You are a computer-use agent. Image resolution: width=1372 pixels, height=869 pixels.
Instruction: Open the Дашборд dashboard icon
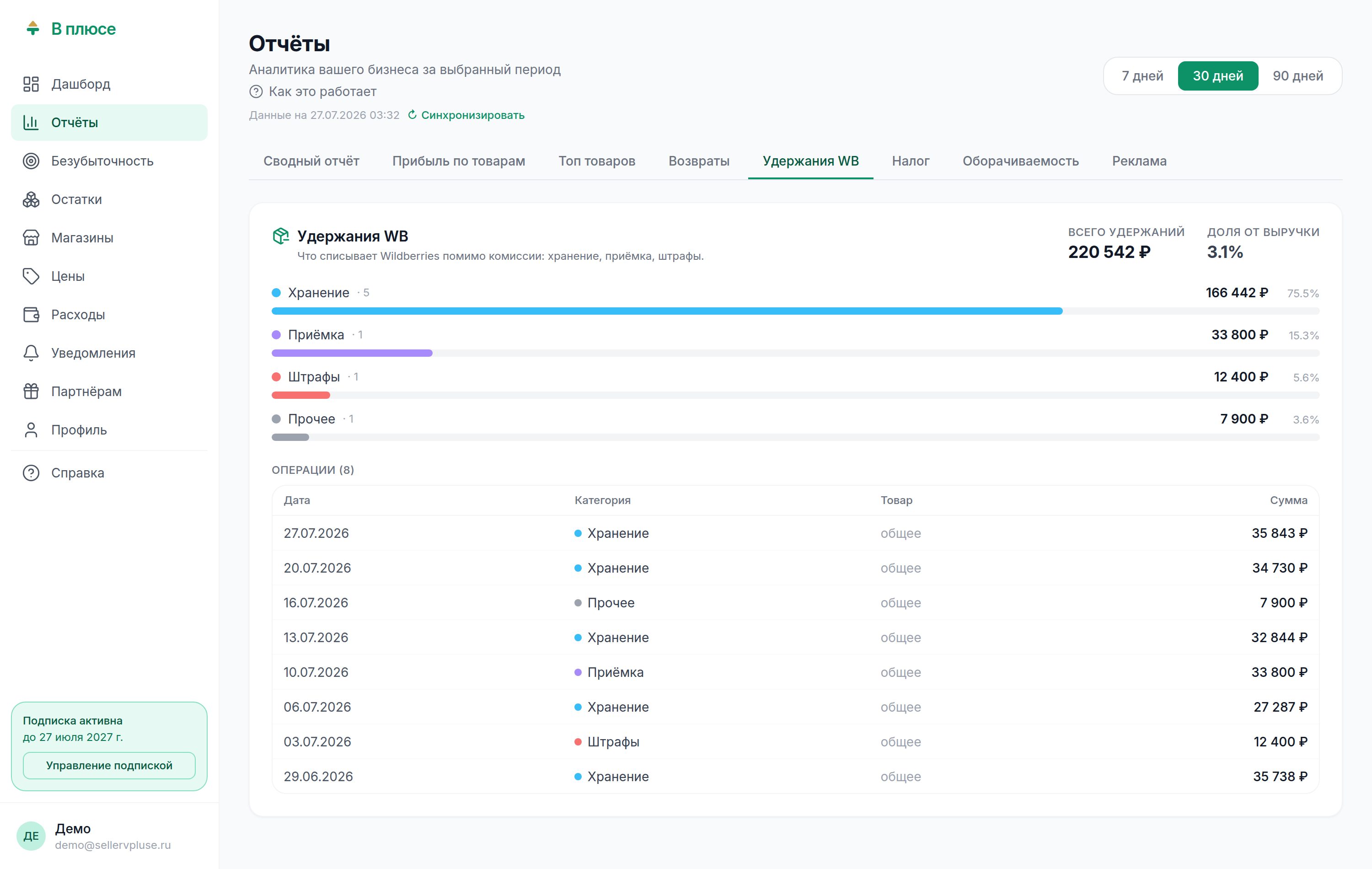31,84
